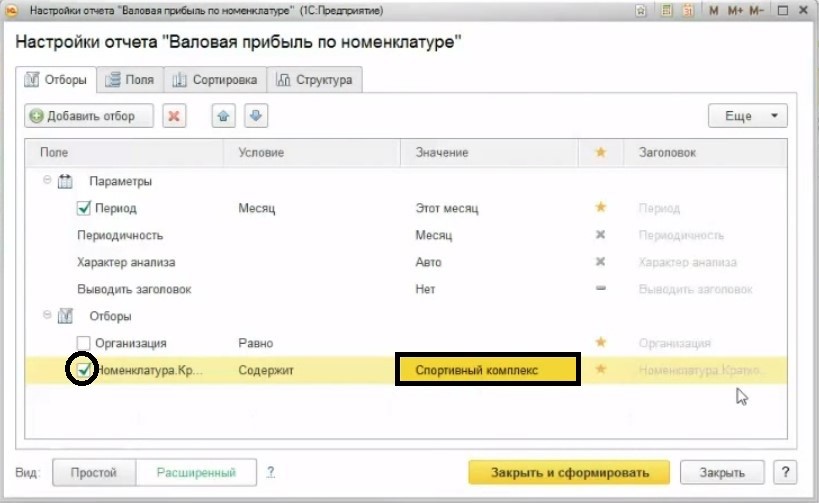Image resolution: width=819 pixels, height=503 pixels.
Task: Open the calculator icon in title bar
Action: pos(666,11)
